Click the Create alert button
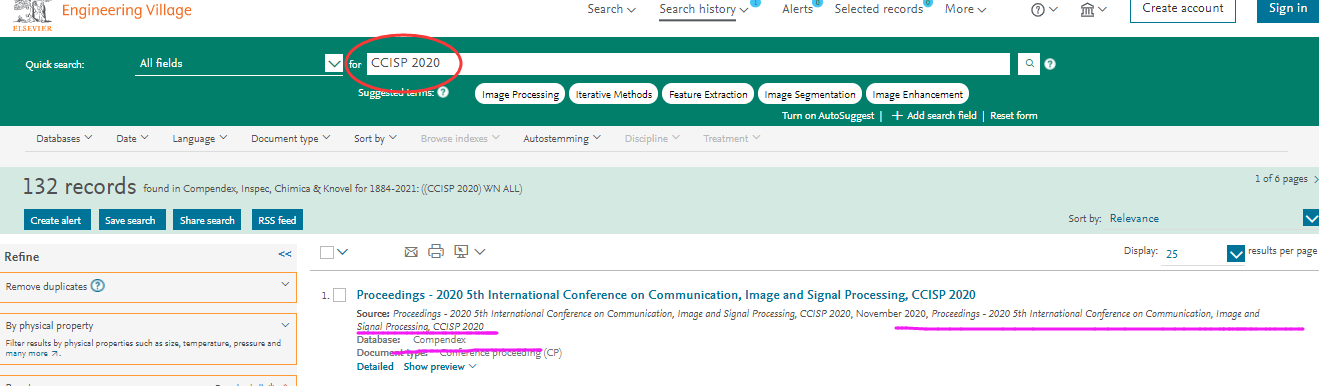This screenshot has height=386, width=1319. (x=58, y=220)
